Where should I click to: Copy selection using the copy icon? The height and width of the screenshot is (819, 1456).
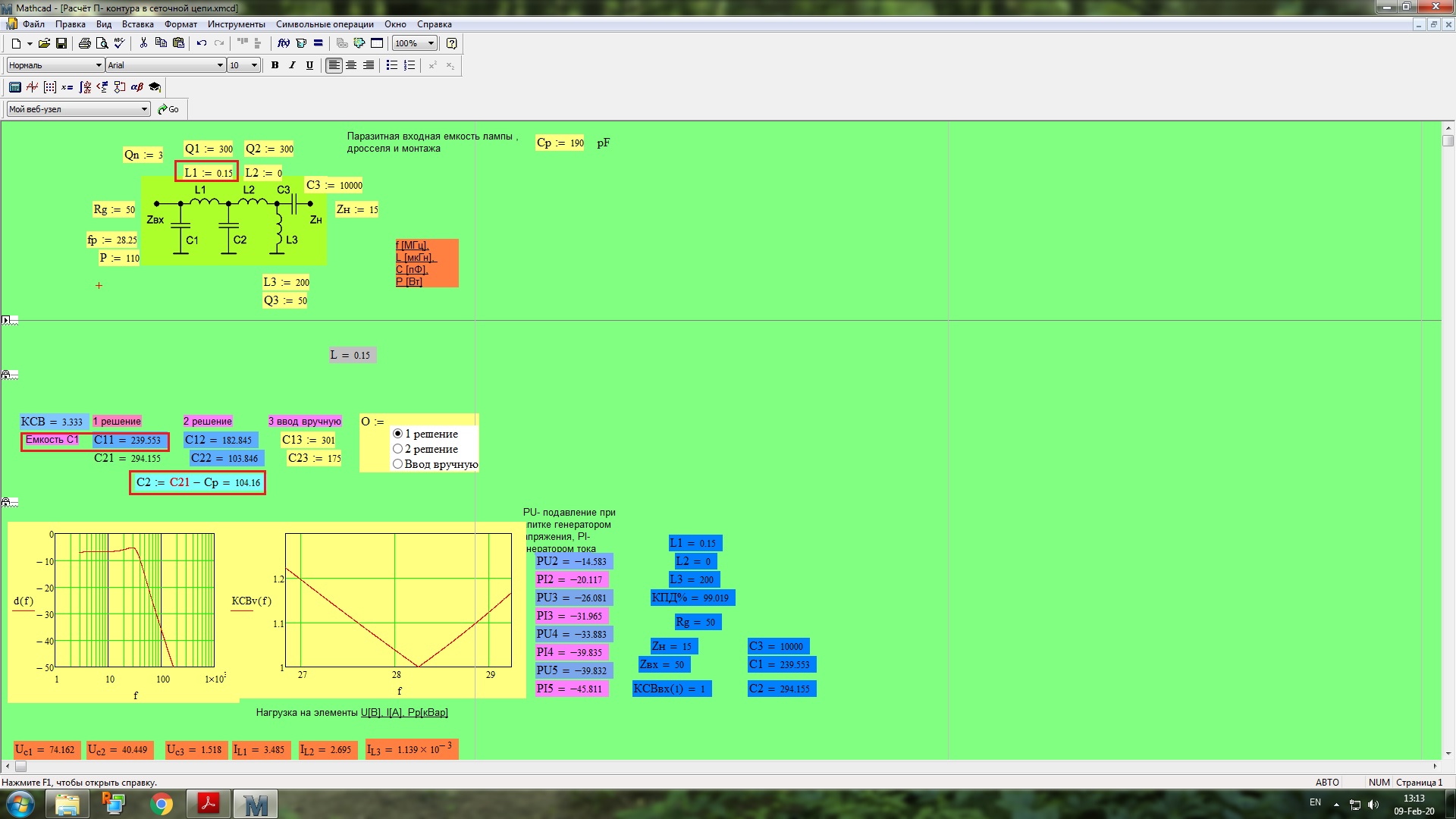click(161, 43)
